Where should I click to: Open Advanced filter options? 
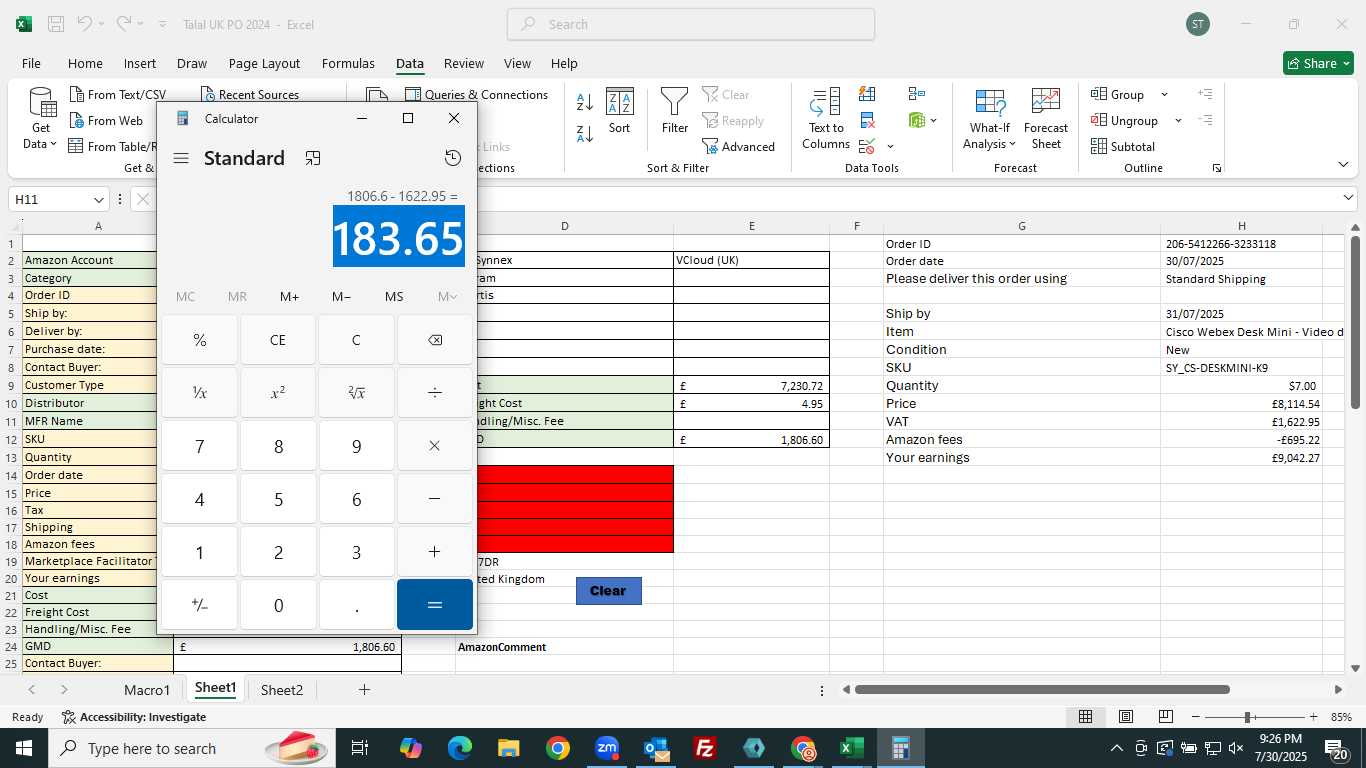tap(738, 146)
